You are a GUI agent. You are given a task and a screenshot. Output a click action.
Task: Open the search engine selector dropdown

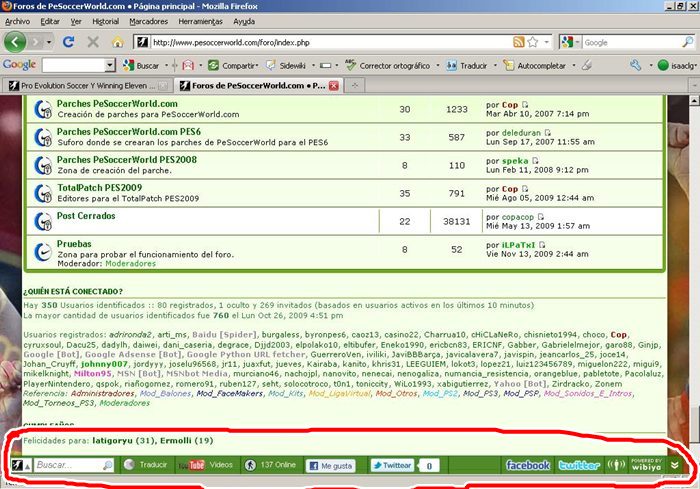[x=577, y=42]
